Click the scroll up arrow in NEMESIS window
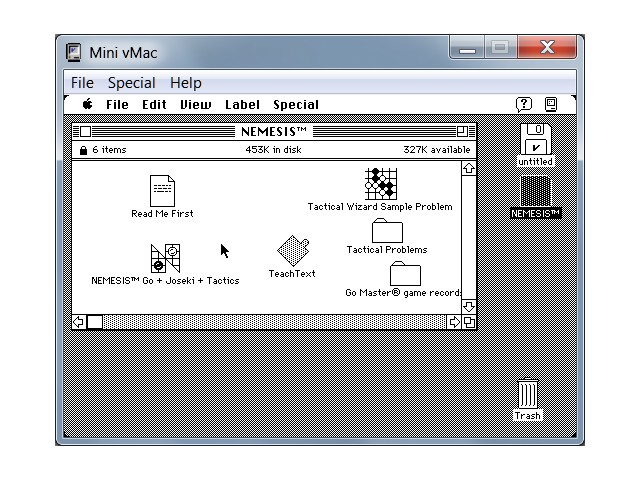This screenshot has height=480, width=640. (x=469, y=168)
